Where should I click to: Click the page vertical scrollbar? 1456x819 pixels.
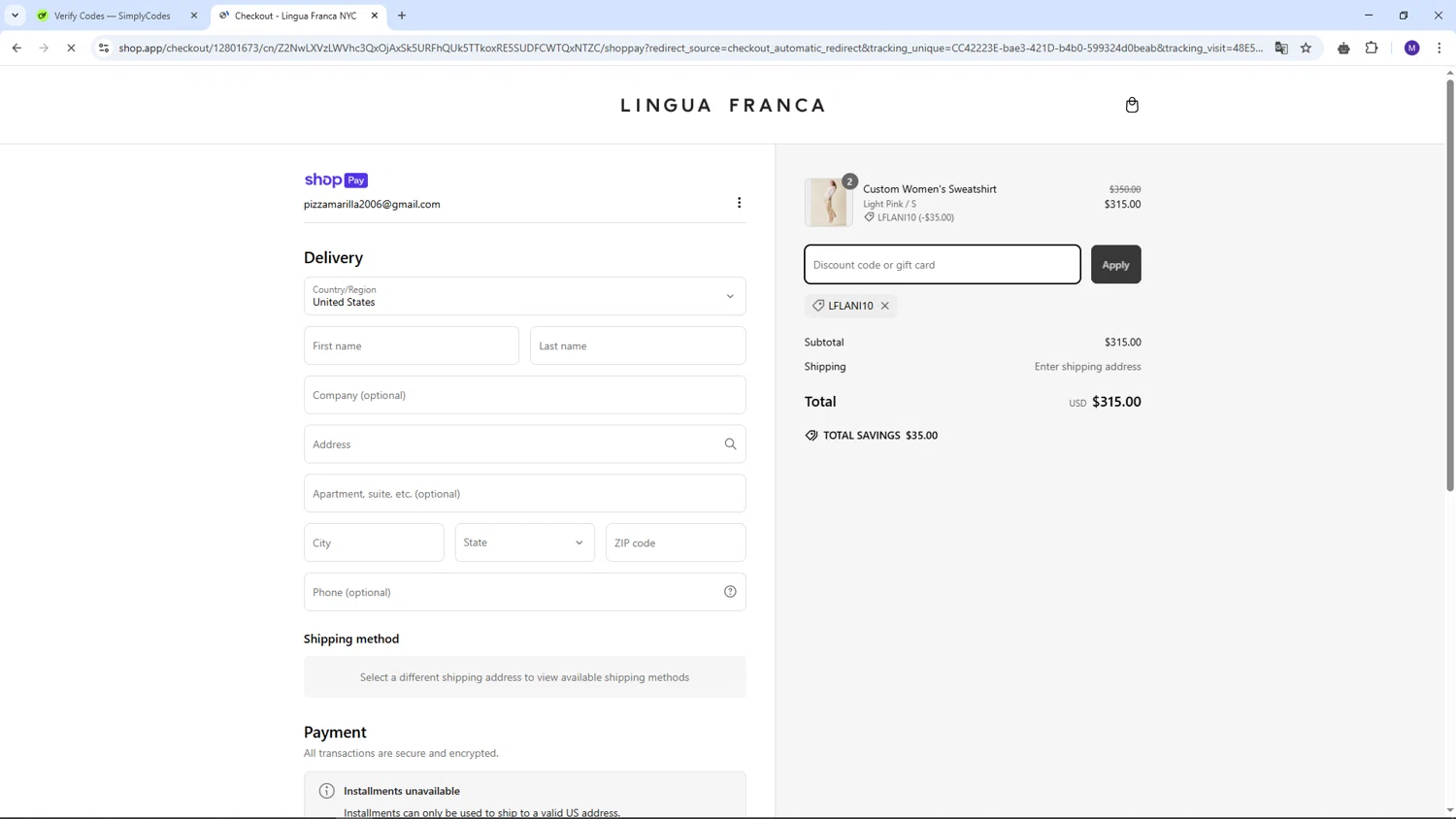pyautogui.click(x=1450, y=286)
